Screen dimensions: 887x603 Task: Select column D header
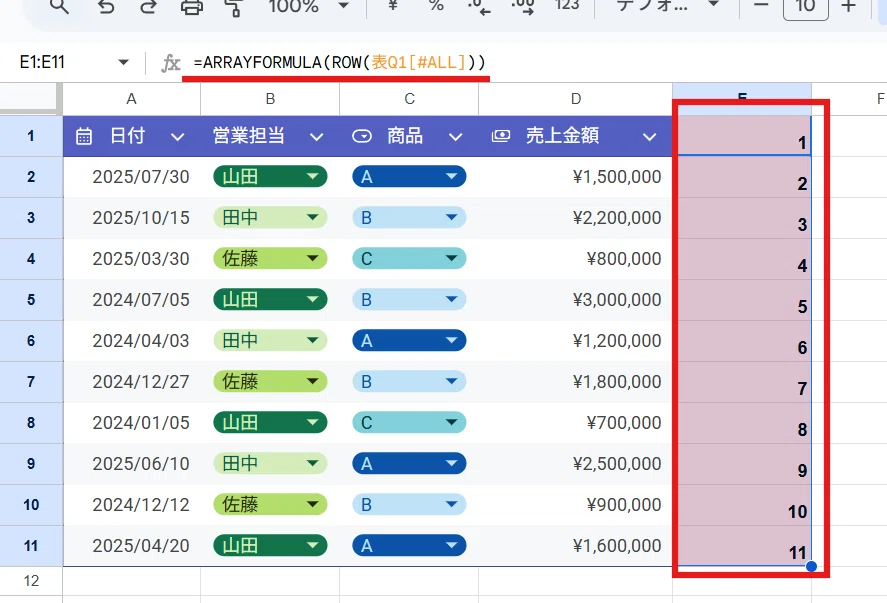tap(576, 99)
